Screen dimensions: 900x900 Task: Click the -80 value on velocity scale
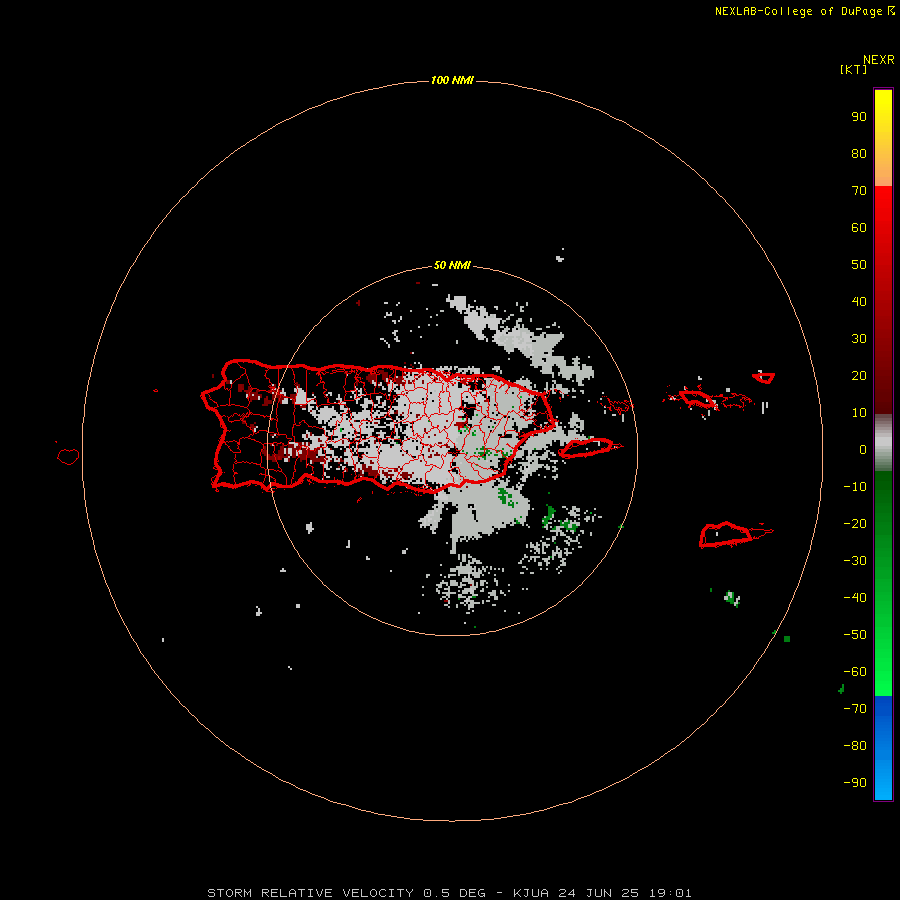[855, 746]
